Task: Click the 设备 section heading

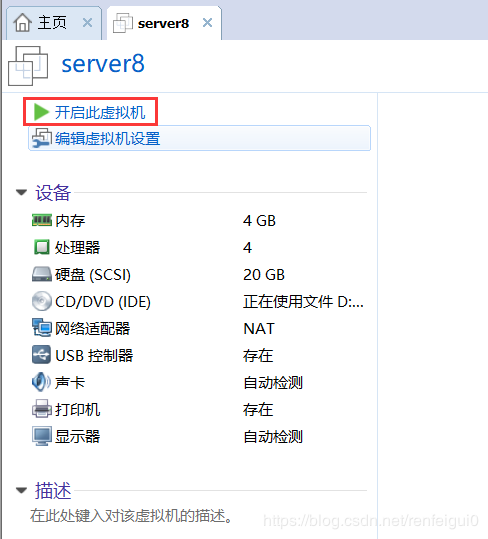Action: pos(53,192)
